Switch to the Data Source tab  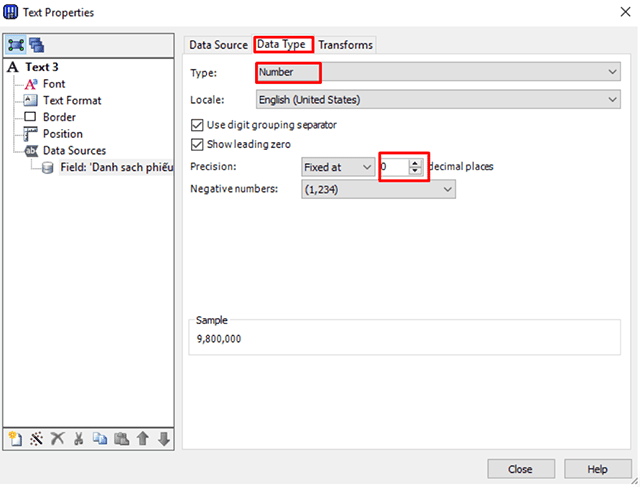tap(218, 45)
